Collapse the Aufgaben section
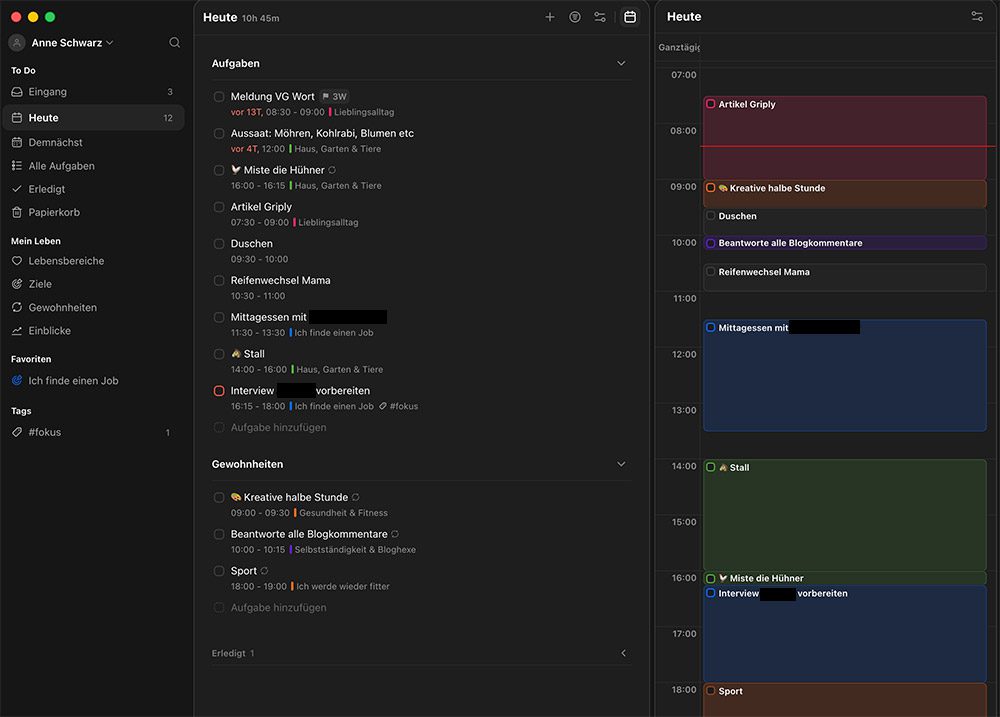 point(621,63)
